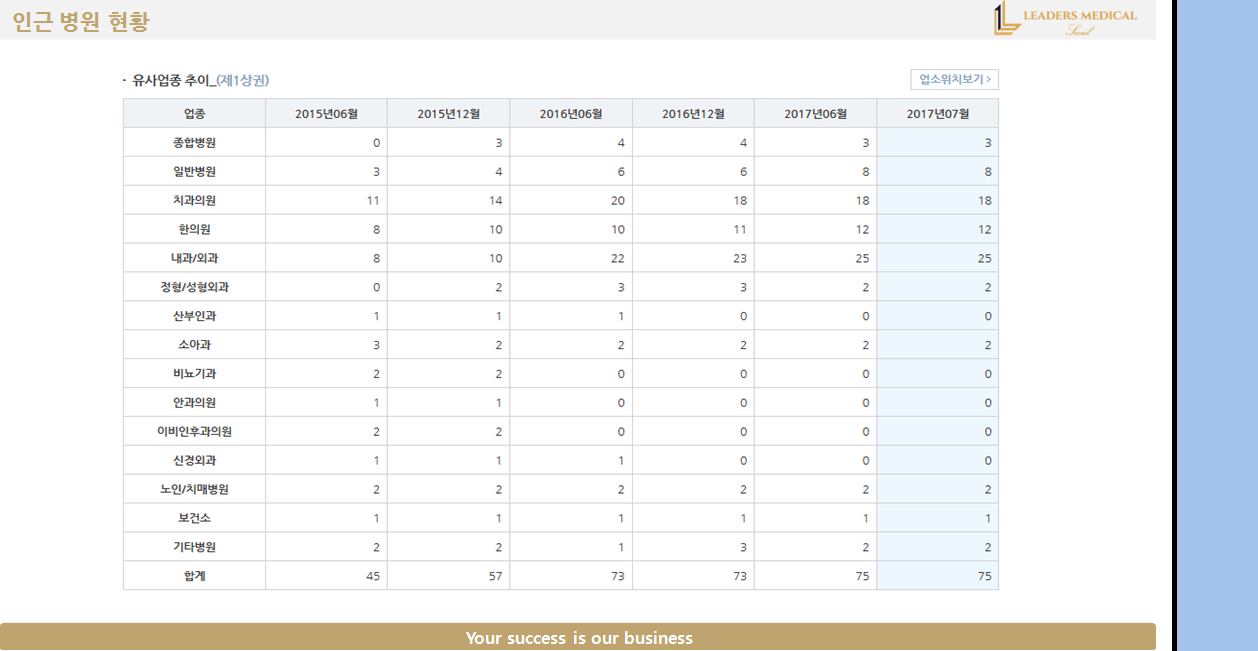Click 치과의원 value 20 for 2016년06월
The width and height of the screenshot is (1258, 651).
(617, 201)
